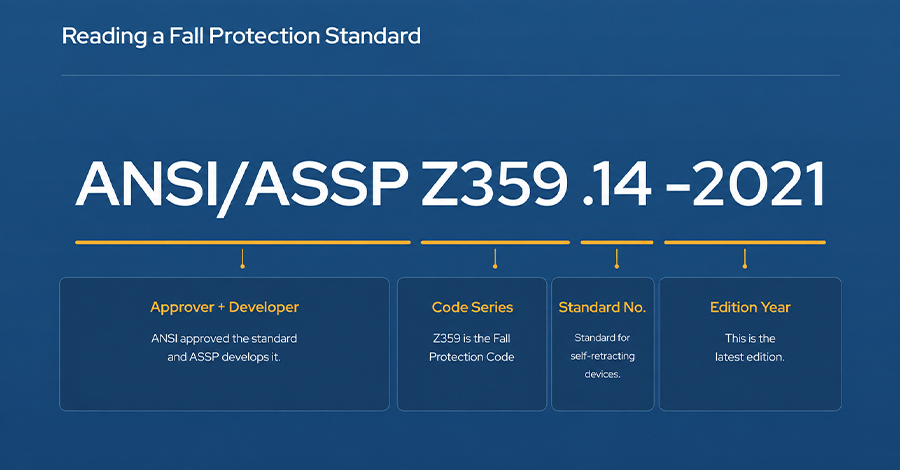Screen dimensions: 900x470
Task: Click 'devices.' text
Action: (602, 374)
